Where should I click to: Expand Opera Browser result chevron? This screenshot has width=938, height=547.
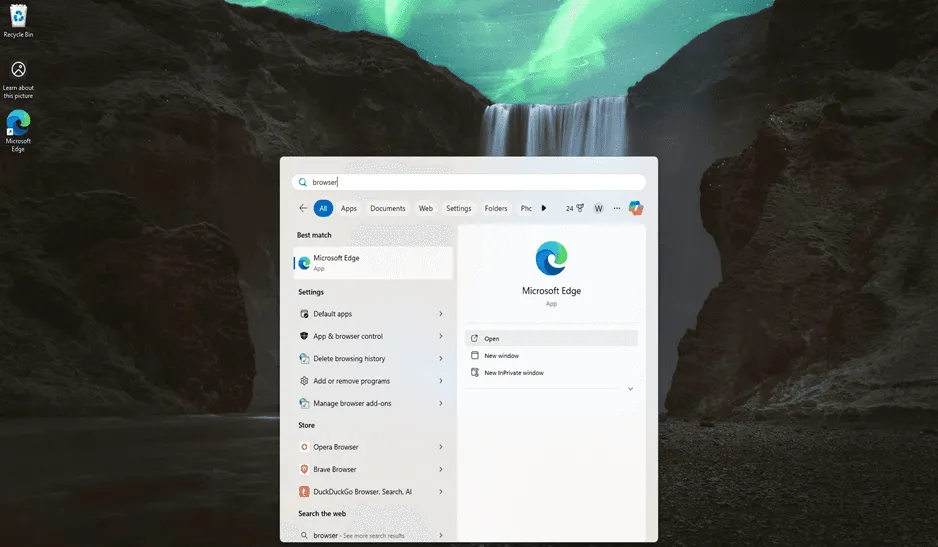point(441,447)
